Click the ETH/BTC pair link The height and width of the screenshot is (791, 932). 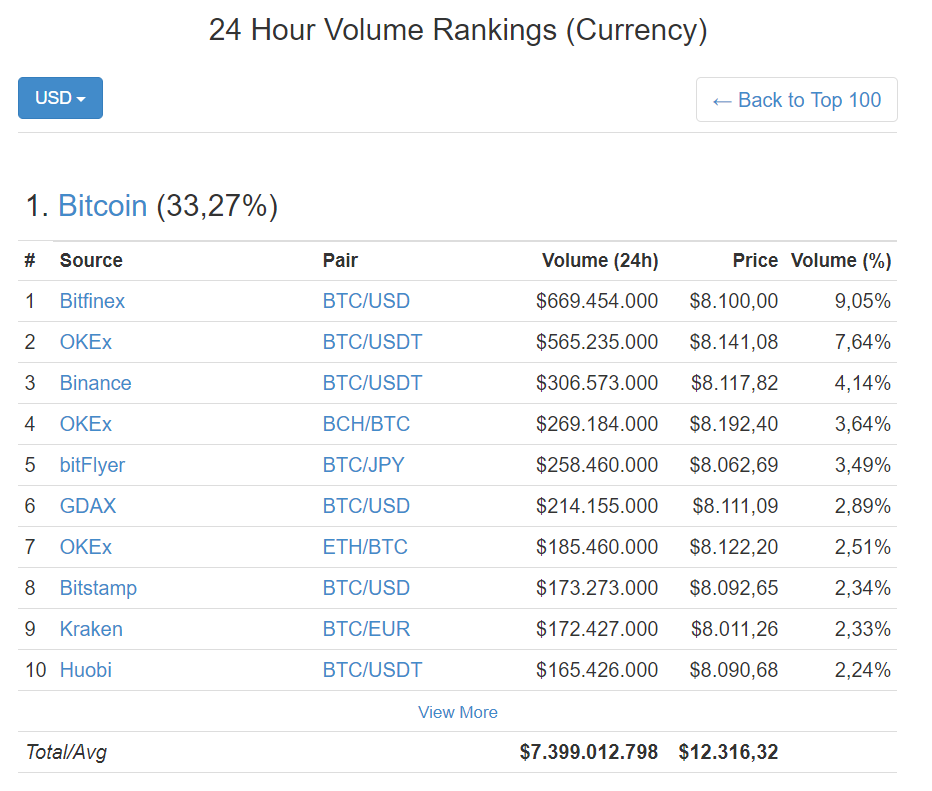coord(365,547)
